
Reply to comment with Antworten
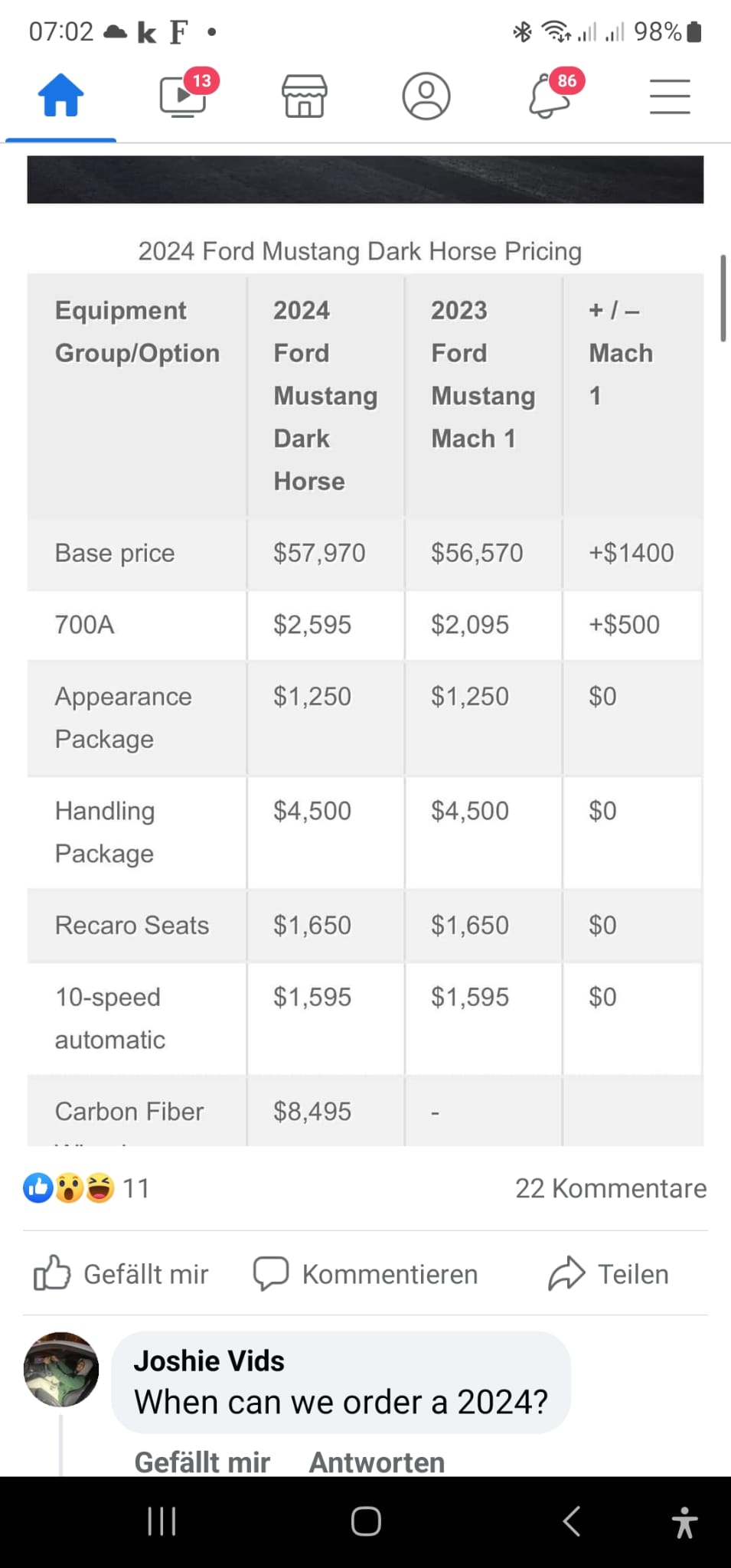coord(377,1462)
